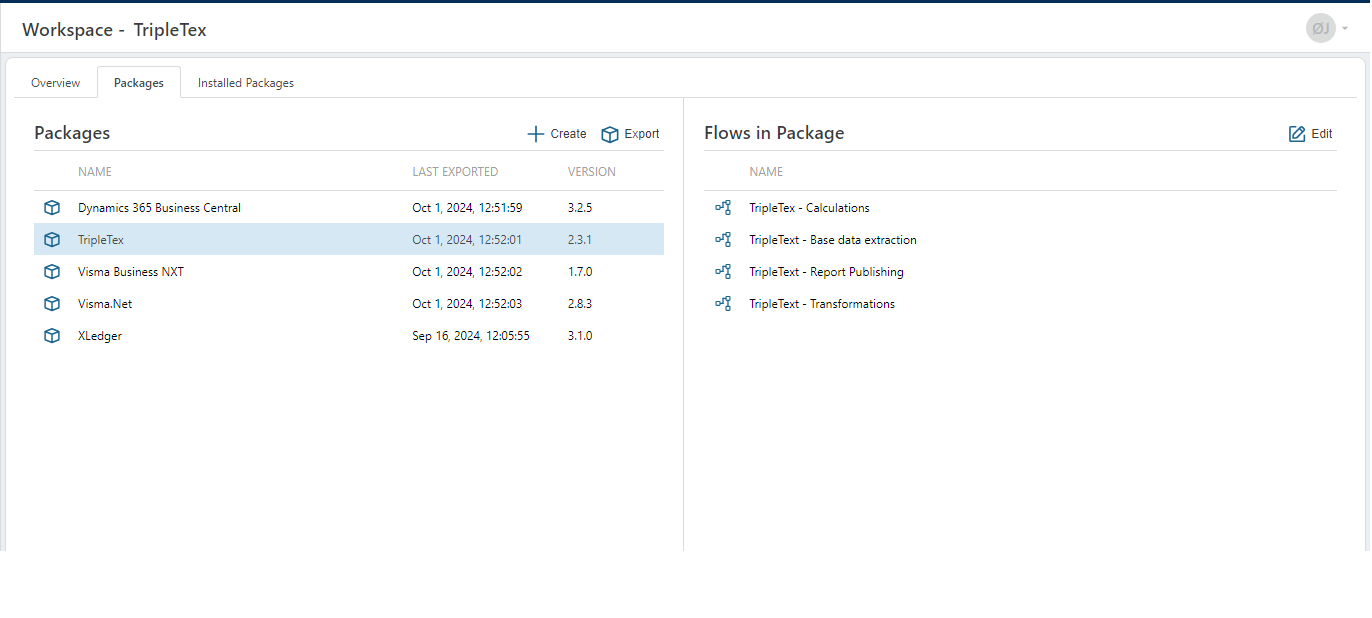This screenshot has width=1372, height=618.
Task: Select the XLedger package name
Action: point(100,336)
